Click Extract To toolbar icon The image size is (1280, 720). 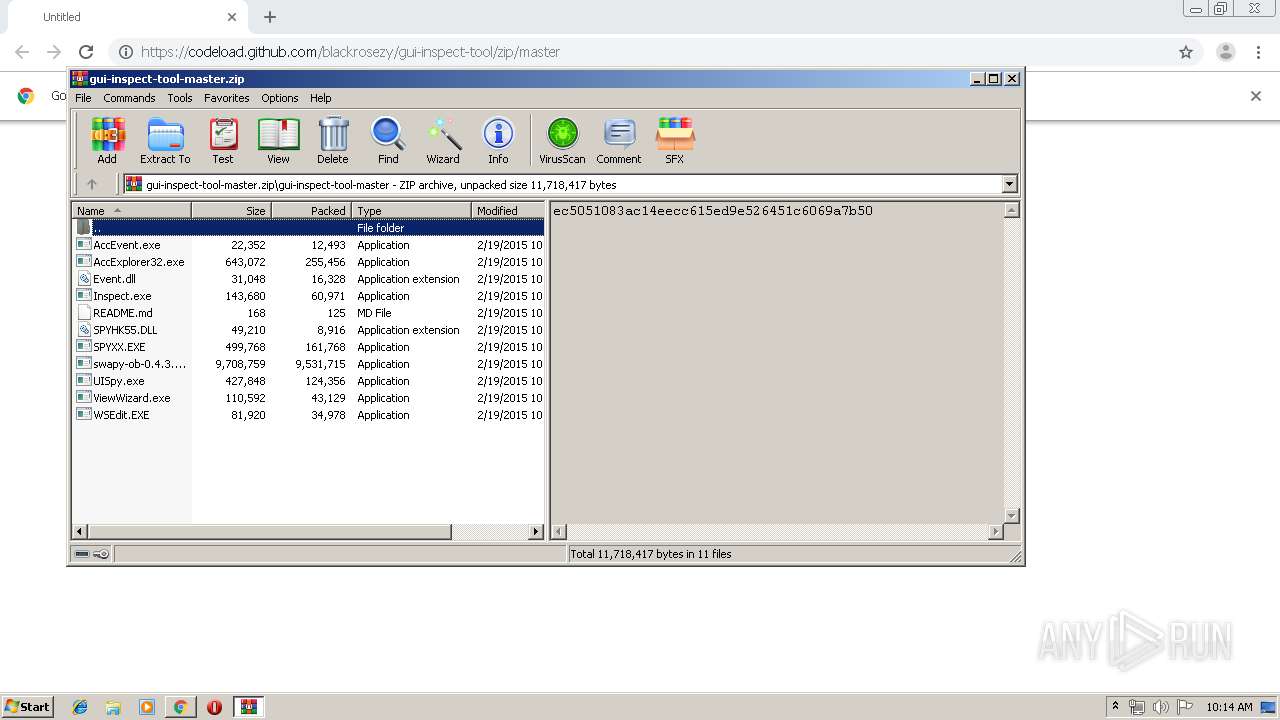point(165,140)
